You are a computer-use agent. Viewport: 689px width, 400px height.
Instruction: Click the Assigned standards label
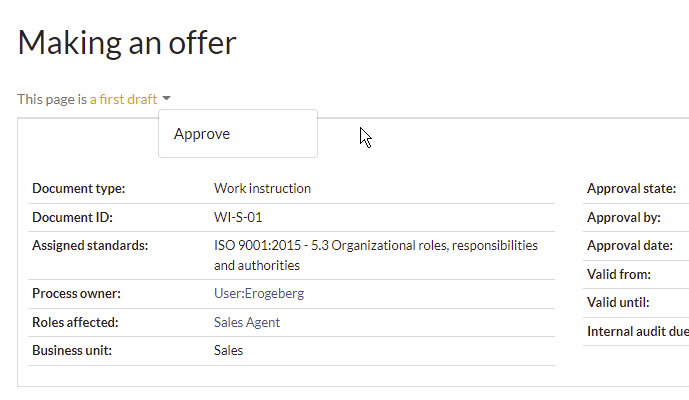click(90, 245)
